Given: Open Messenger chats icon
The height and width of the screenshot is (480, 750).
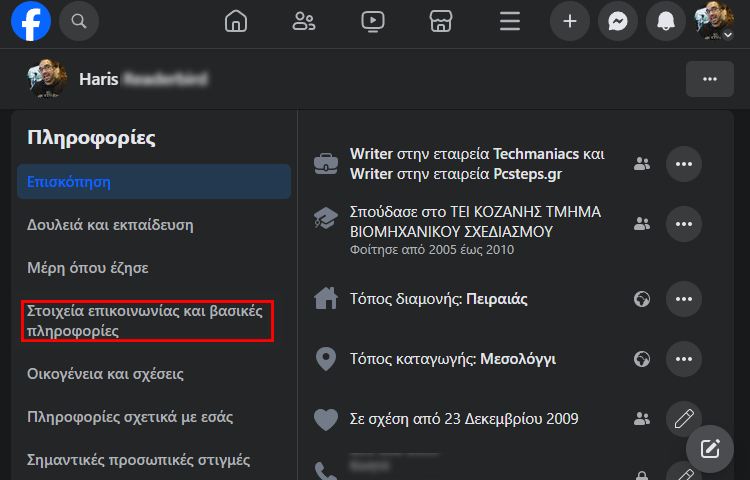Looking at the screenshot, I should click(x=618, y=21).
